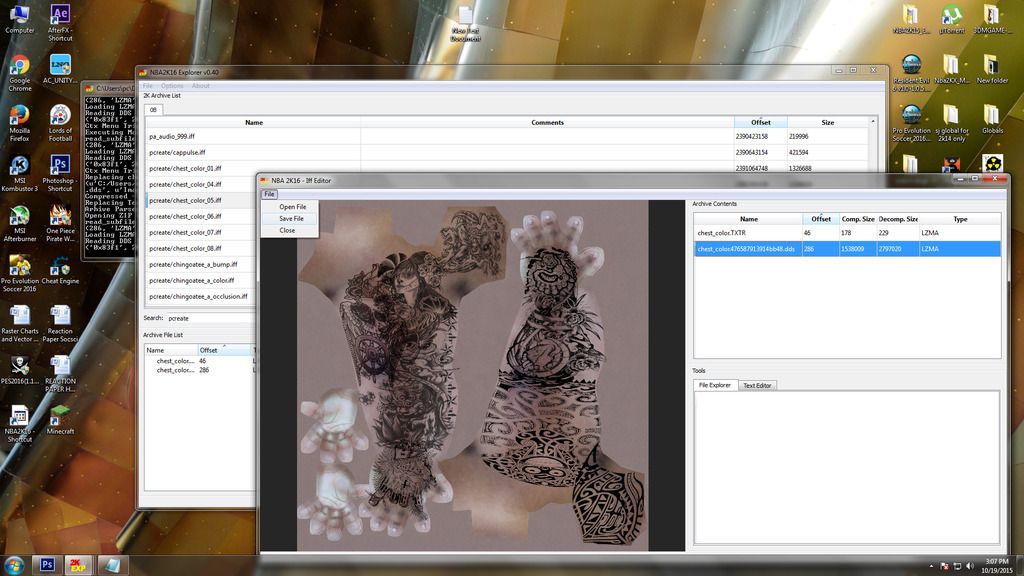The height and width of the screenshot is (576, 1024).
Task: Open Options menu in NBA2K16 Explorer
Action: [x=172, y=86]
